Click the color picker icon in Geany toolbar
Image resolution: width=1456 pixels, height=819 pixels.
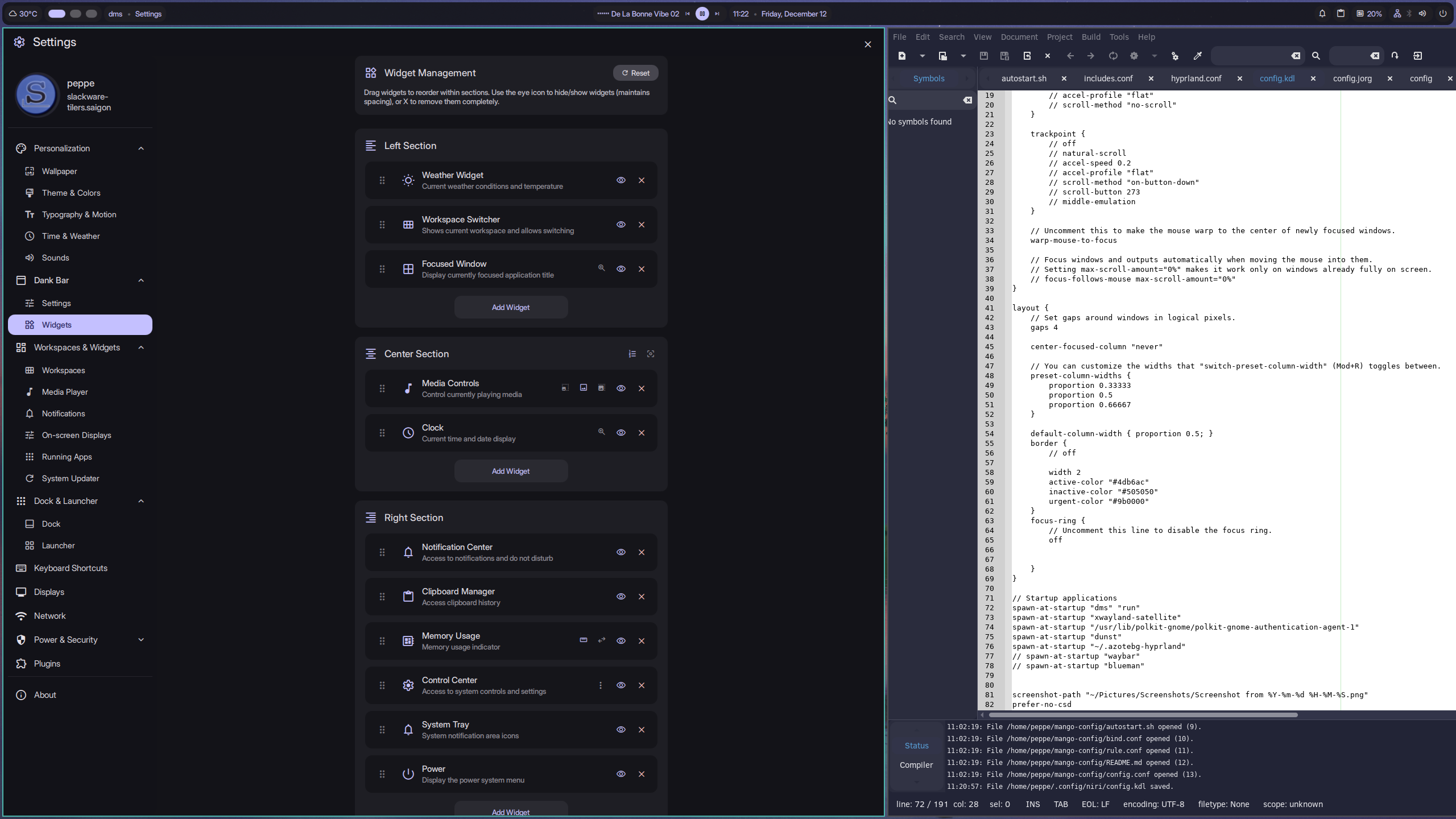1197,56
